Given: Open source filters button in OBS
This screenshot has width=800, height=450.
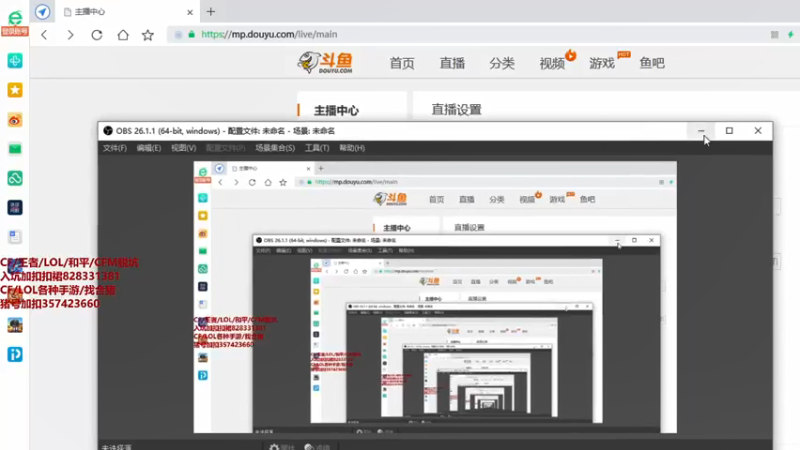Looking at the screenshot, I should (317, 447).
